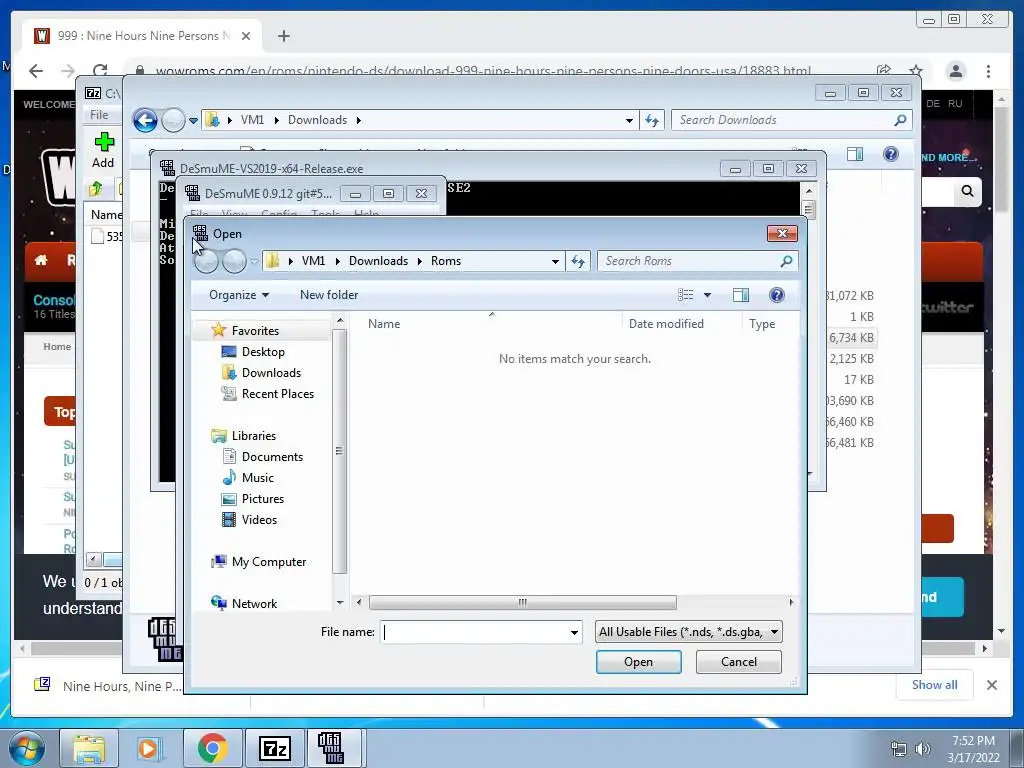The width and height of the screenshot is (1024, 768).
Task: Click the Open button in the dialog
Action: [638, 662]
